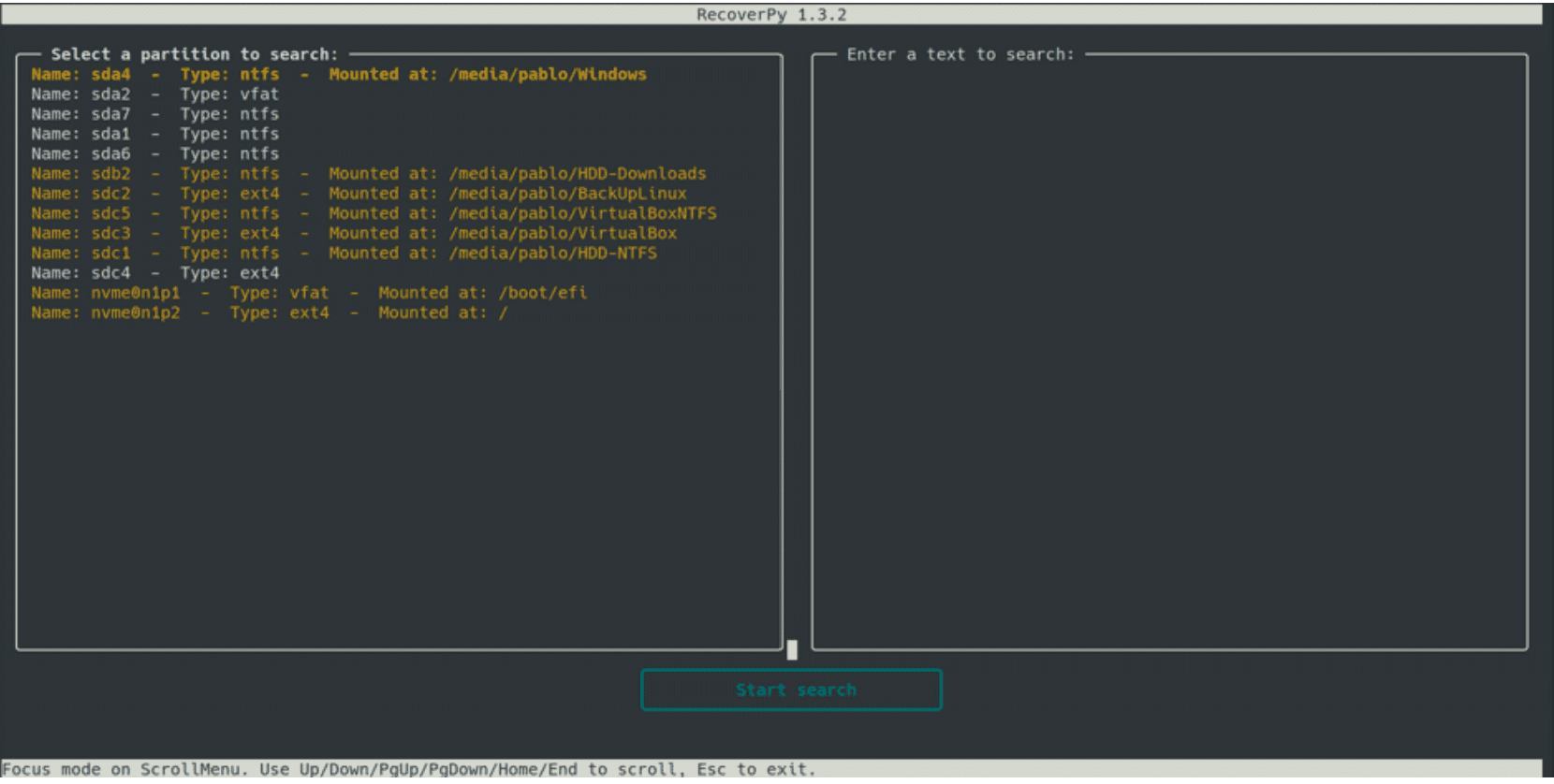Choose the sda7 ntfs partition

(x=154, y=114)
